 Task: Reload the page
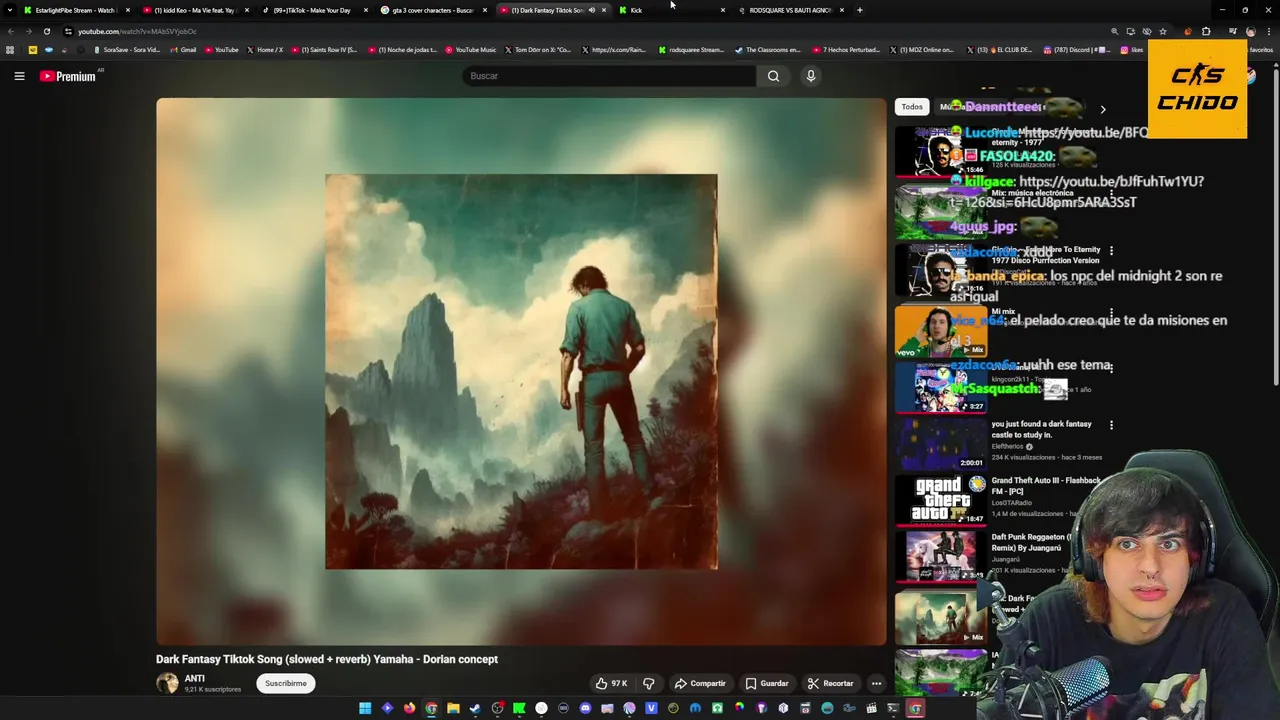[x=46, y=31]
